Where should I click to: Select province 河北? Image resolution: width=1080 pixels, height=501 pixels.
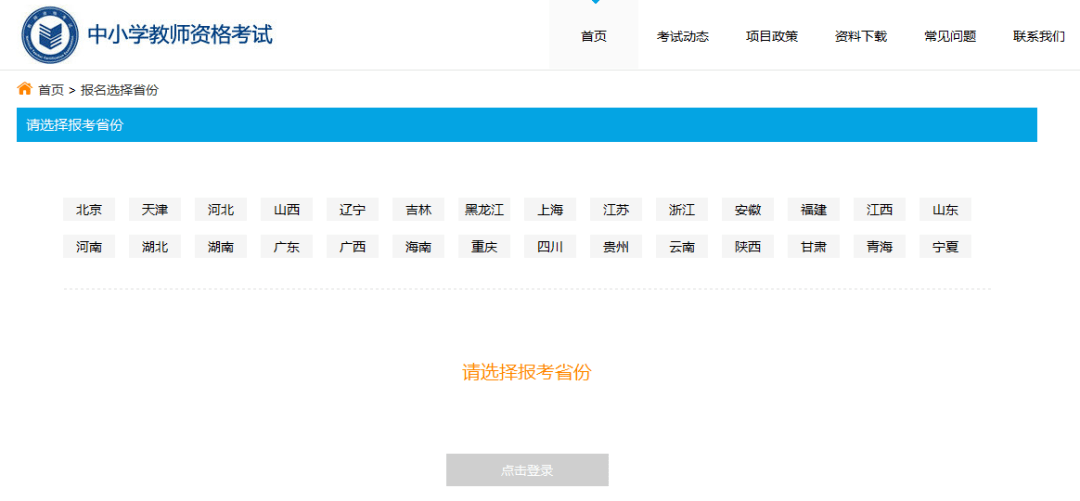tap(220, 209)
